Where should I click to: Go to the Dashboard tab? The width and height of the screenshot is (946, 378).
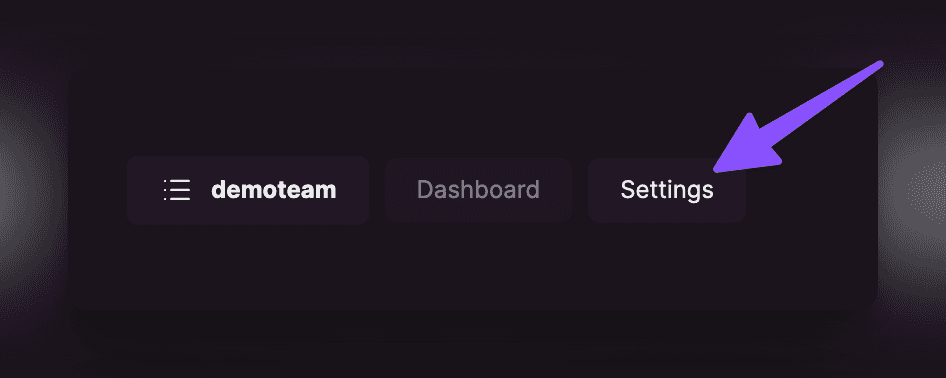[x=478, y=190]
